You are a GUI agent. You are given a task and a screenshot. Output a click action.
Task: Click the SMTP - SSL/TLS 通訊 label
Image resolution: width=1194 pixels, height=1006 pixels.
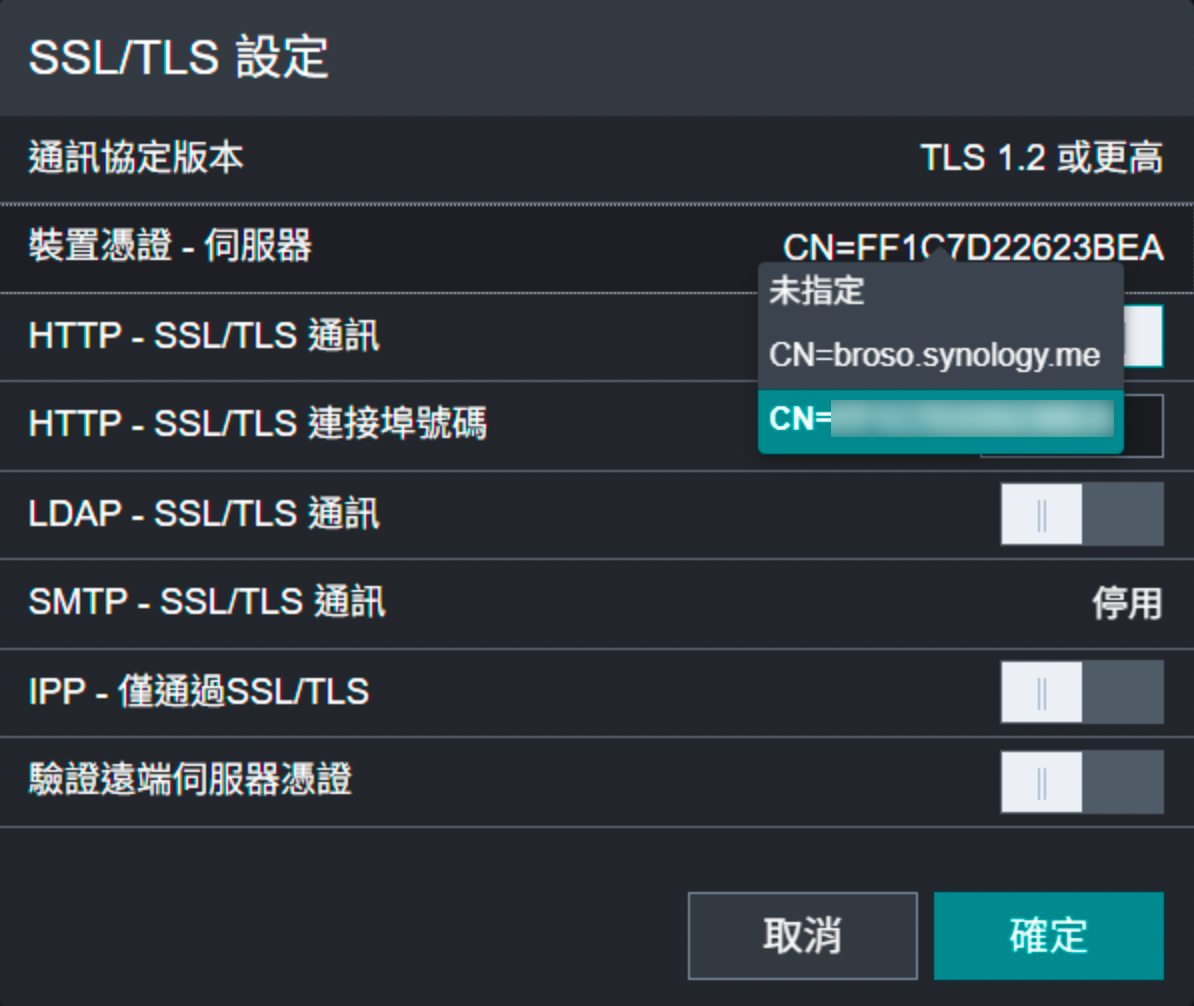click(207, 603)
